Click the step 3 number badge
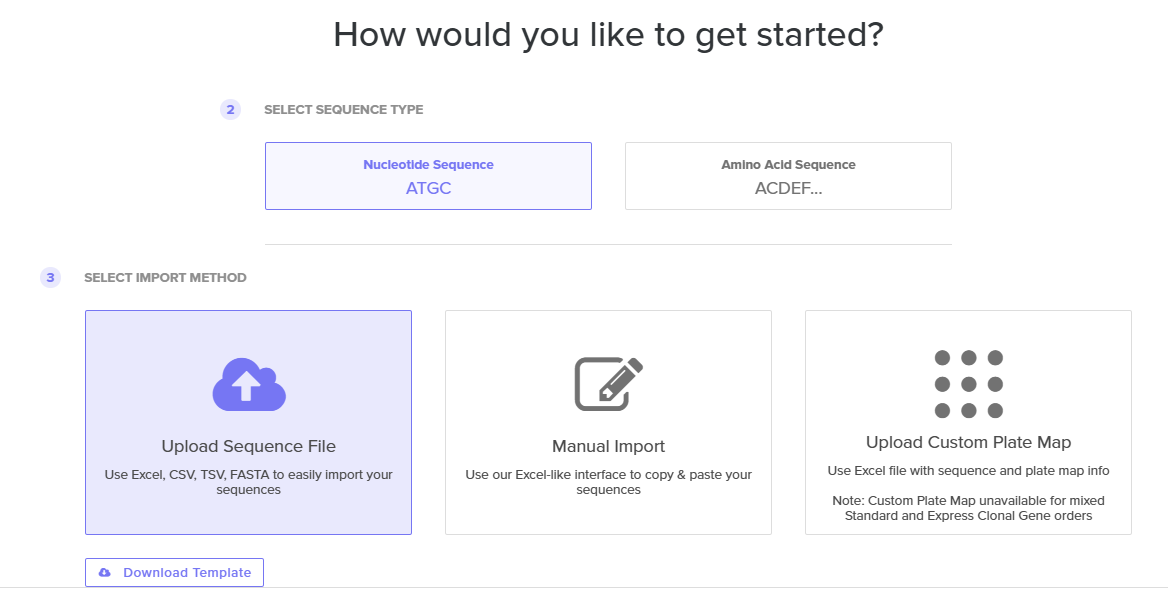Viewport: 1168px width, 607px height. click(x=50, y=278)
